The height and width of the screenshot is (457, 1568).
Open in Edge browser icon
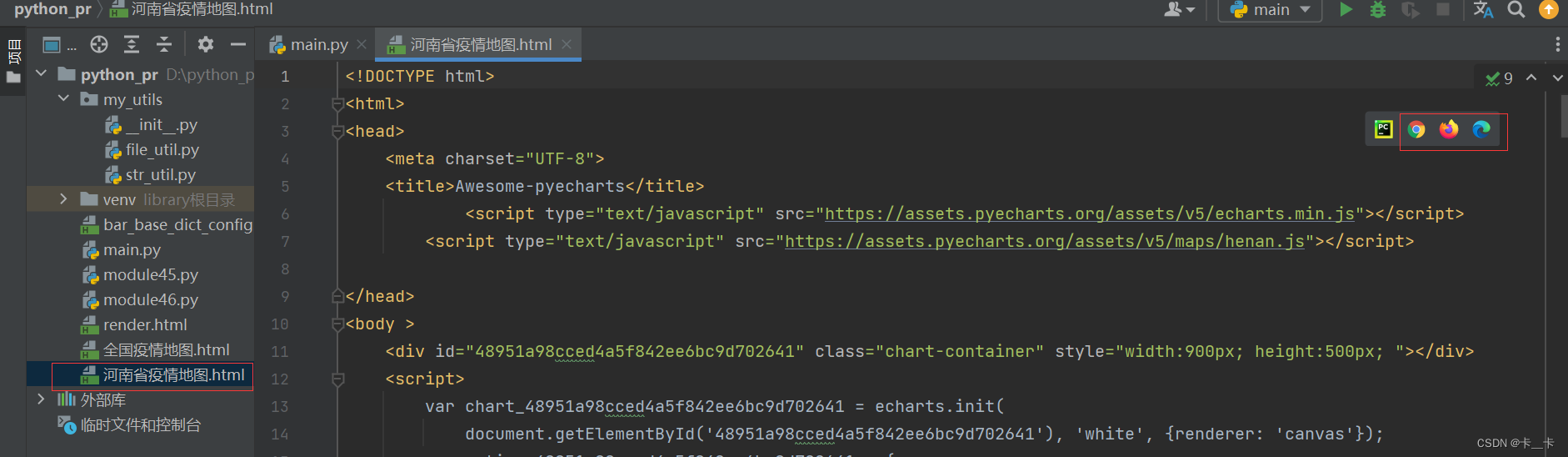[1481, 129]
